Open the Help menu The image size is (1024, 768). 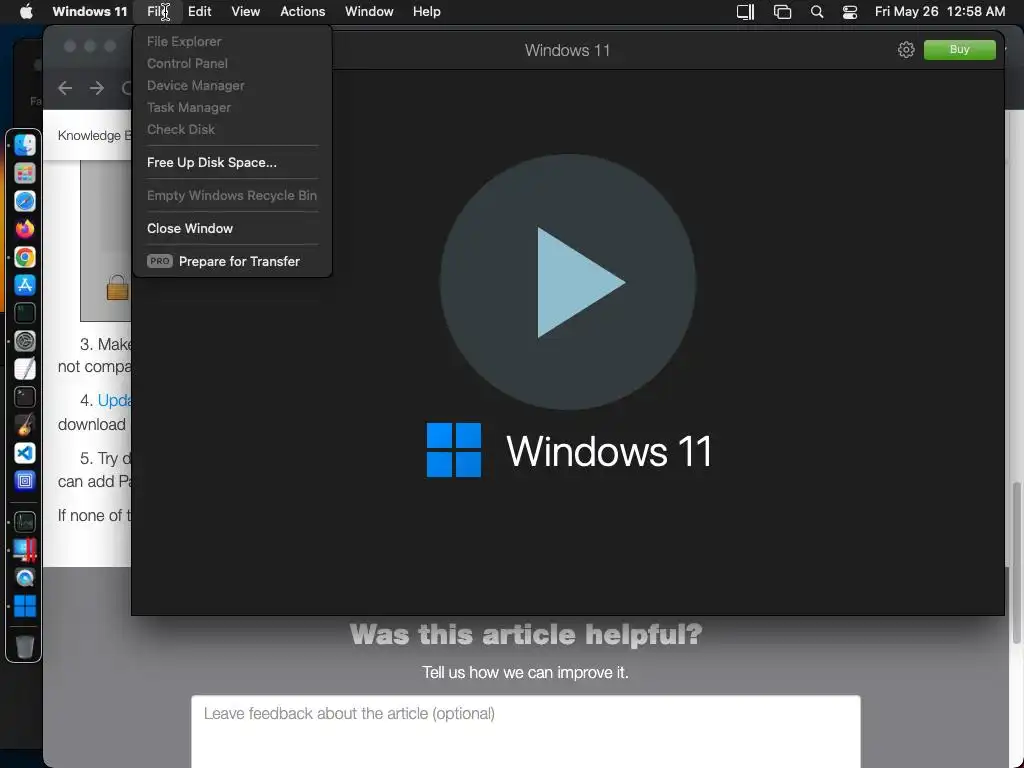426,11
